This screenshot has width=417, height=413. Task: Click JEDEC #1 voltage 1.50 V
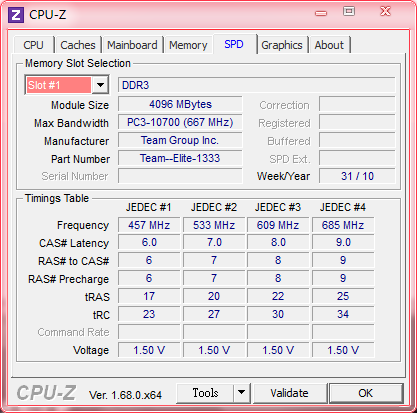coord(149,350)
